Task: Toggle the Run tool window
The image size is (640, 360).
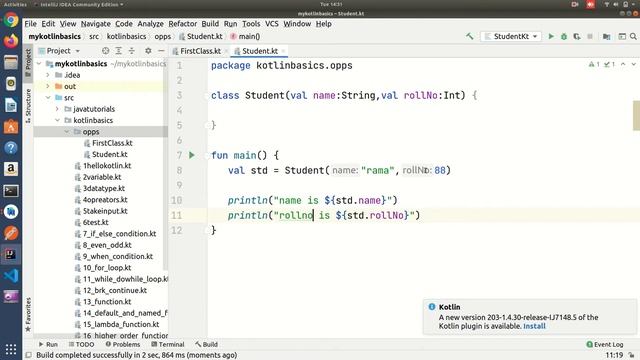Action: tap(48, 344)
